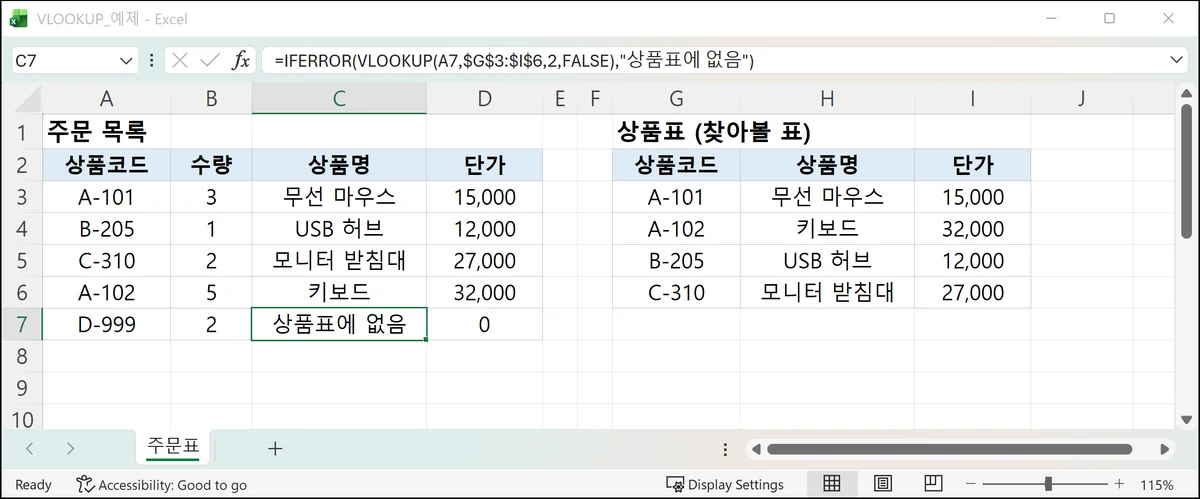Click zoom in plus button
Screen dimensions: 1200x499
click(1119, 484)
